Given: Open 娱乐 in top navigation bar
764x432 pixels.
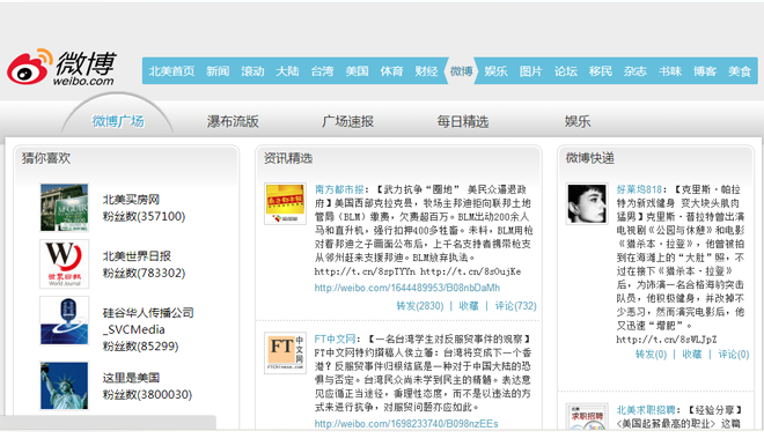Looking at the screenshot, I should [496, 71].
